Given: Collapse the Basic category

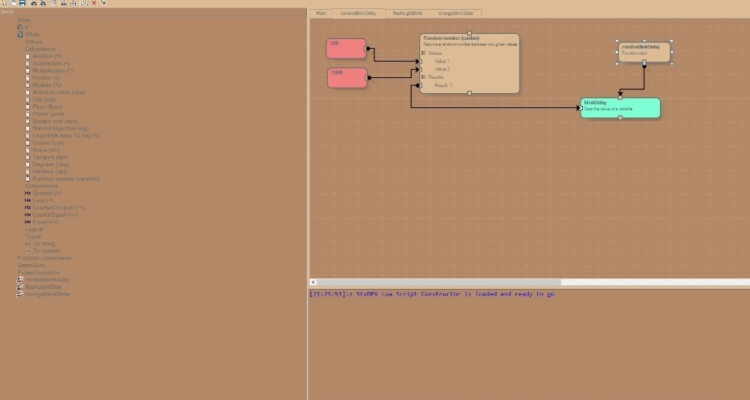Looking at the screenshot, I should click(x=24, y=20).
